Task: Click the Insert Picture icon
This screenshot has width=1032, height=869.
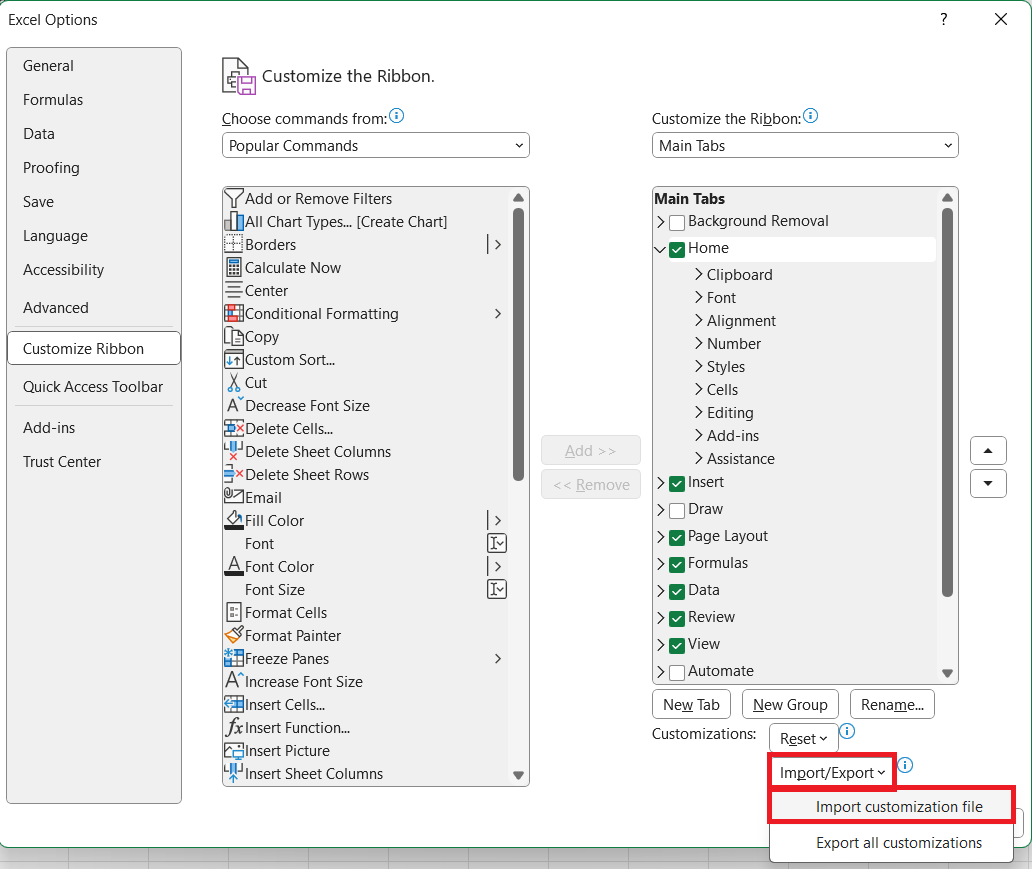Action: point(234,750)
